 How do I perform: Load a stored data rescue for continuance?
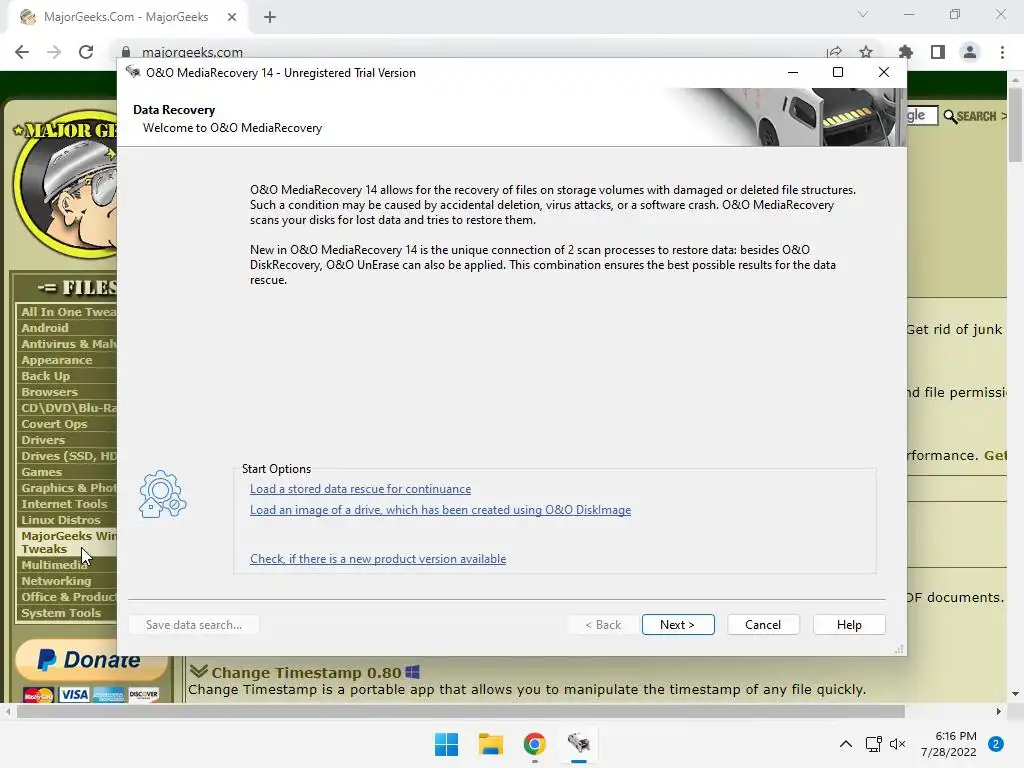pyautogui.click(x=360, y=489)
